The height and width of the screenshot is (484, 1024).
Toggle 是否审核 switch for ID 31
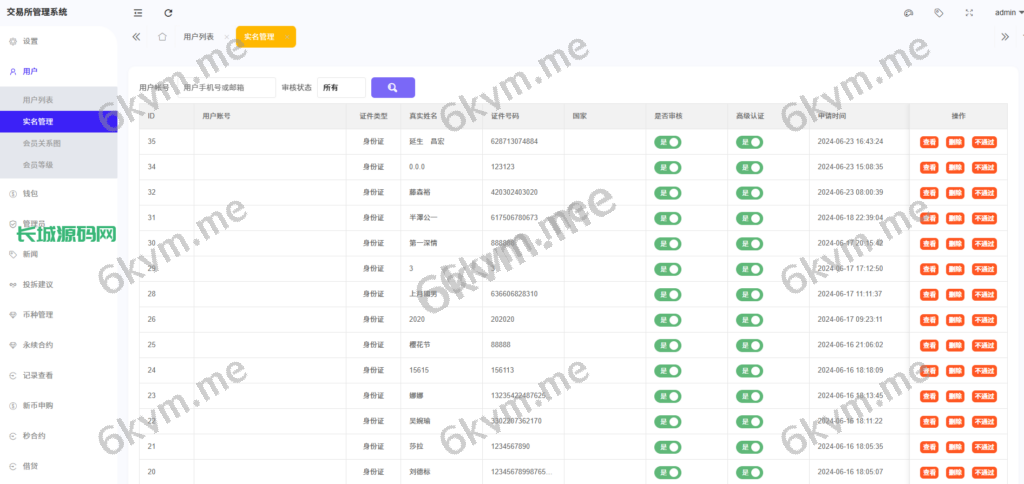coord(667,218)
